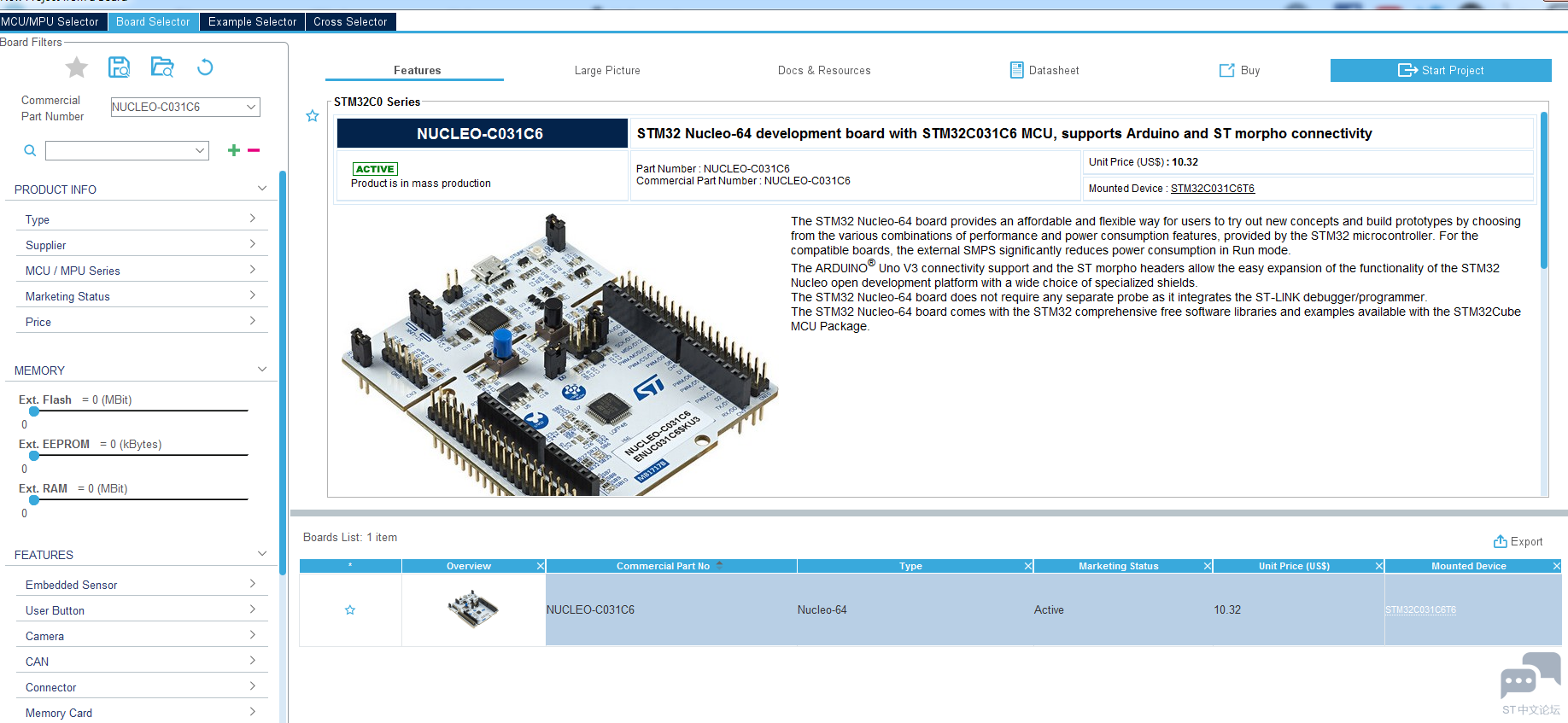Open mounted device STM32C031C6T6 link in details

[x=1213, y=189]
